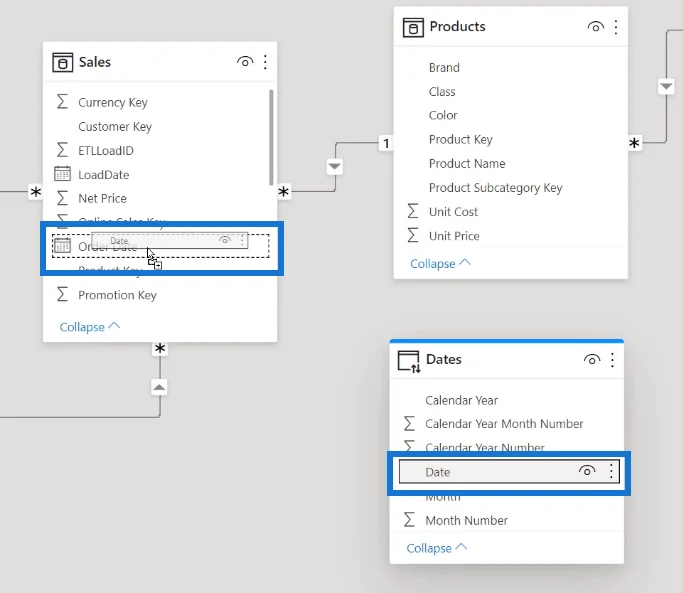Click the sigma icon next to Month Number
Image resolution: width=683 pixels, height=593 pixels.
[x=409, y=519]
